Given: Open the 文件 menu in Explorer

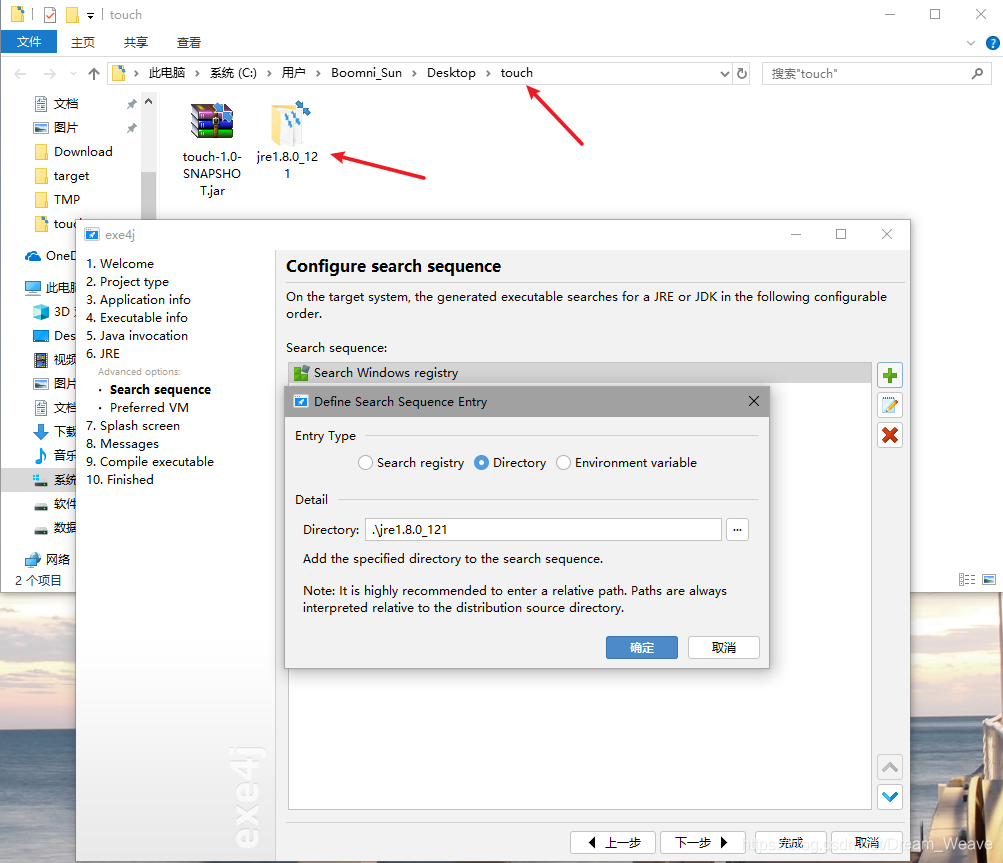Looking at the screenshot, I should [29, 42].
